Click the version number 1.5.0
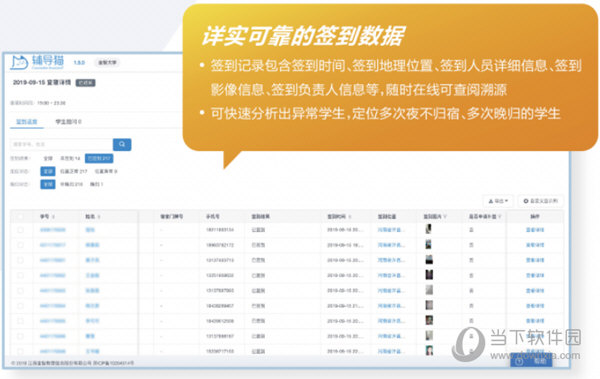Image resolution: width=600 pixels, height=379 pixels. pyautogui.click(x=79, y=62)
